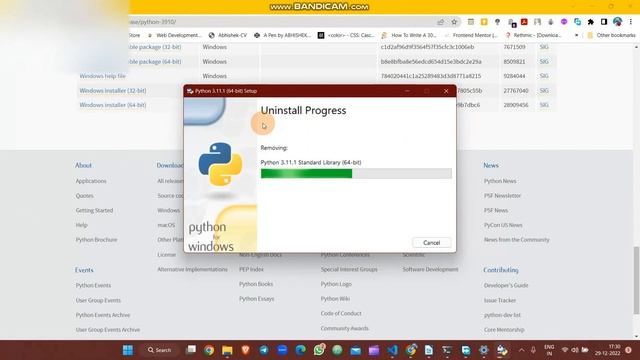Open Microsoft Edge from the taskbar
Image resolution: width=640 pixels, height=360 pixels.
pos(300,350)
